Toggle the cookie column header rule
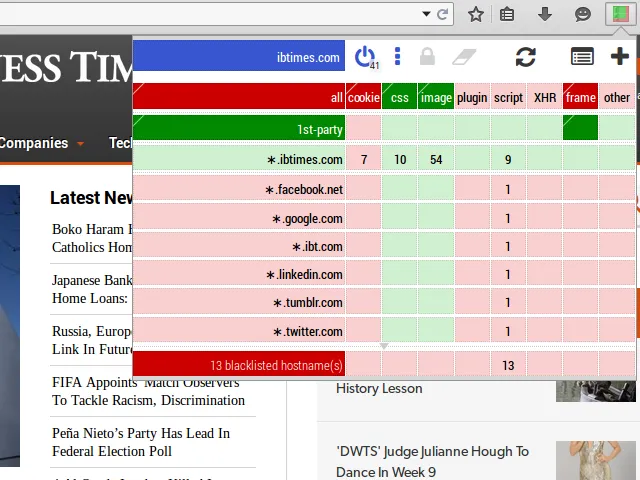 pyautogui.click(x=363, y=97)
